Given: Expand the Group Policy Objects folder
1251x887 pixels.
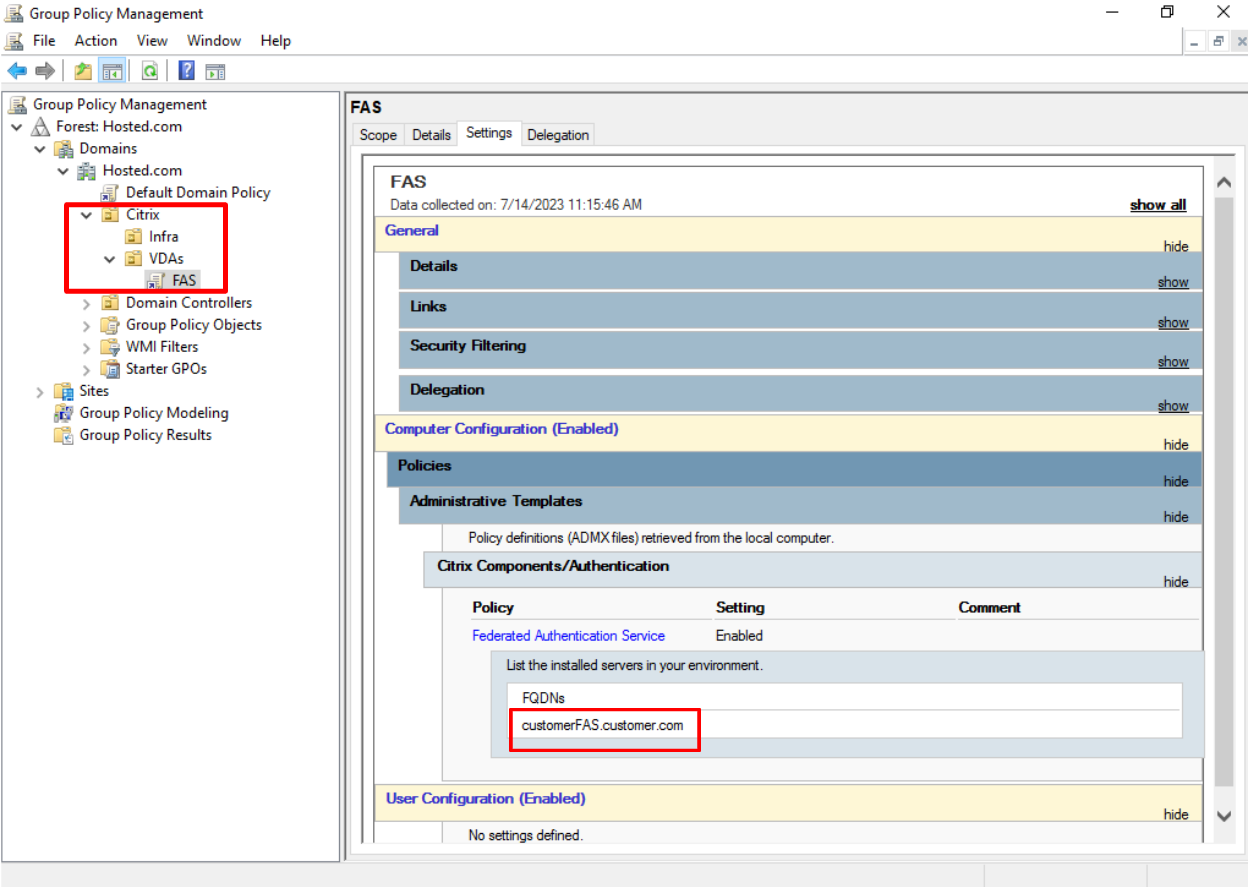Looking at the screenshot, I should (87, 325).
